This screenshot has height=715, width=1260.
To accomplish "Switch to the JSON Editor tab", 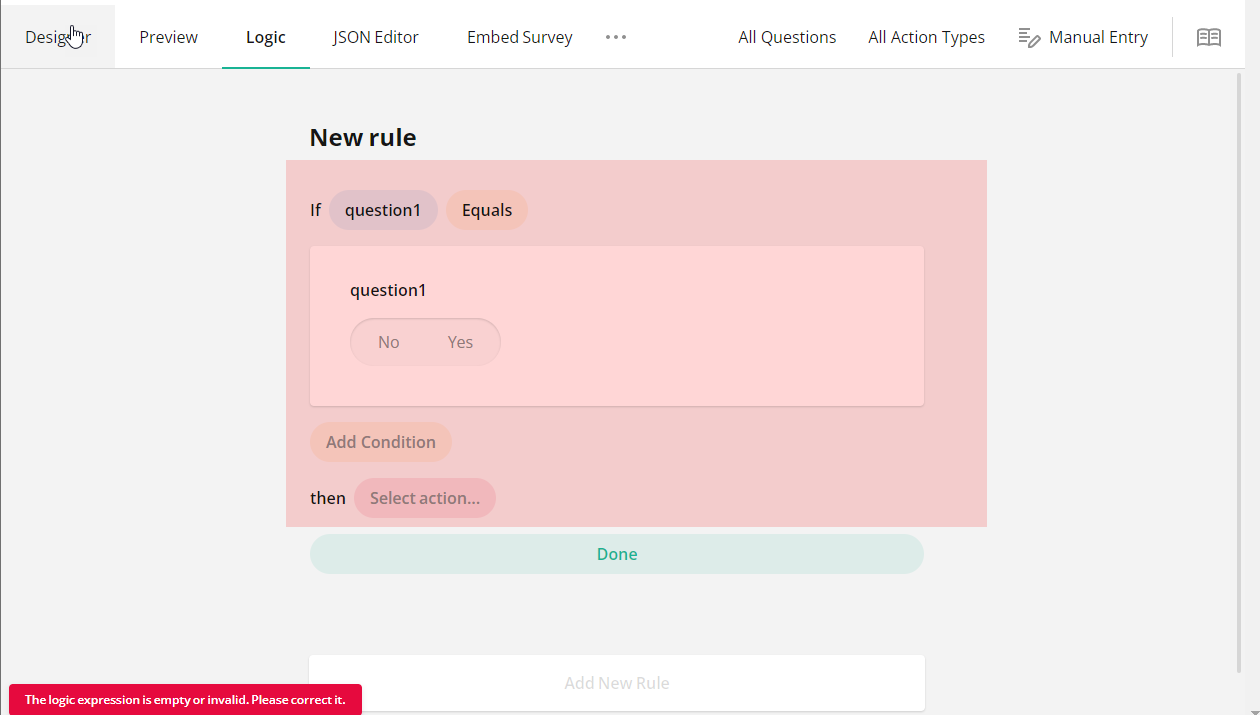I will coord(376,37).
